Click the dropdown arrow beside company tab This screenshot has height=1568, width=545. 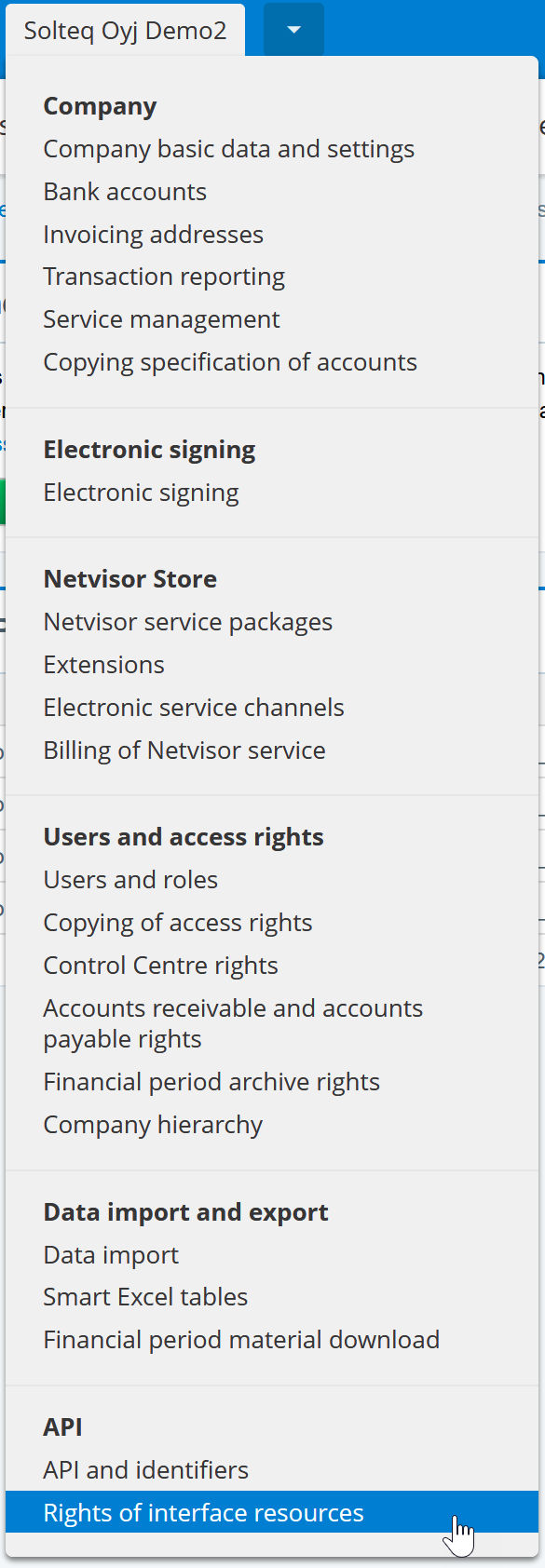click(293, 30)
